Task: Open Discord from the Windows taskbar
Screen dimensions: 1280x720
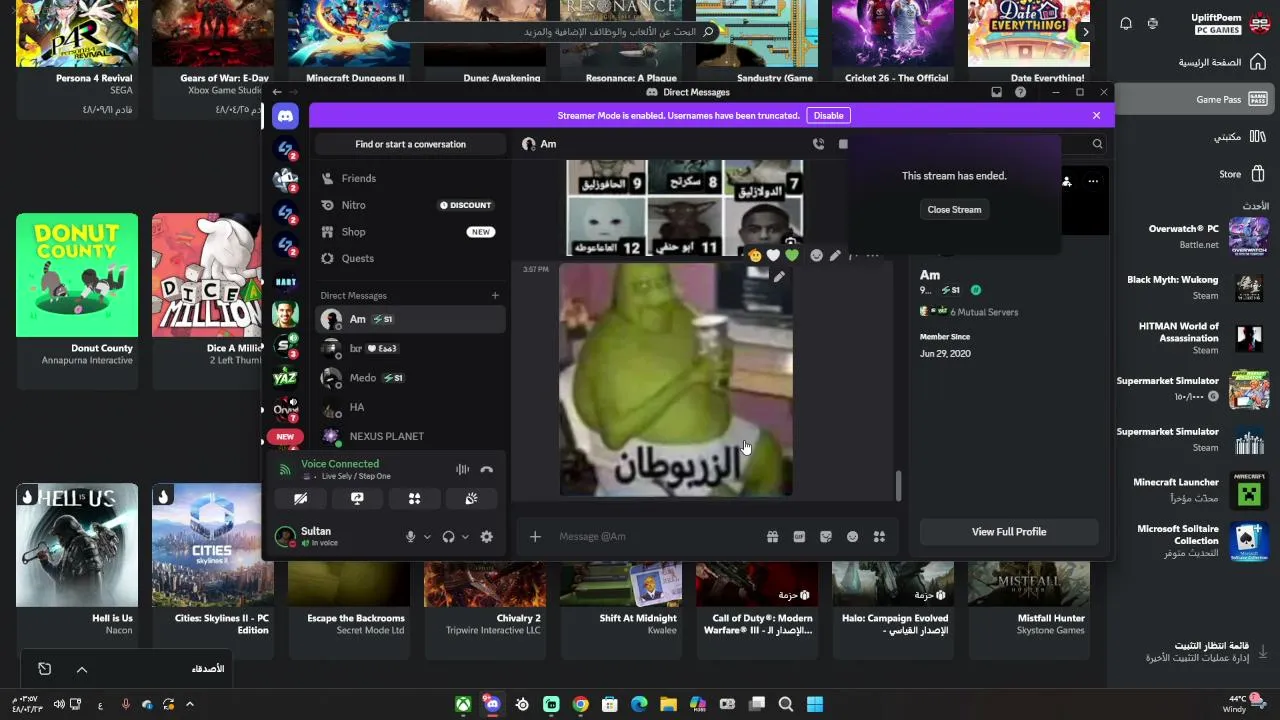Action: 492,704
